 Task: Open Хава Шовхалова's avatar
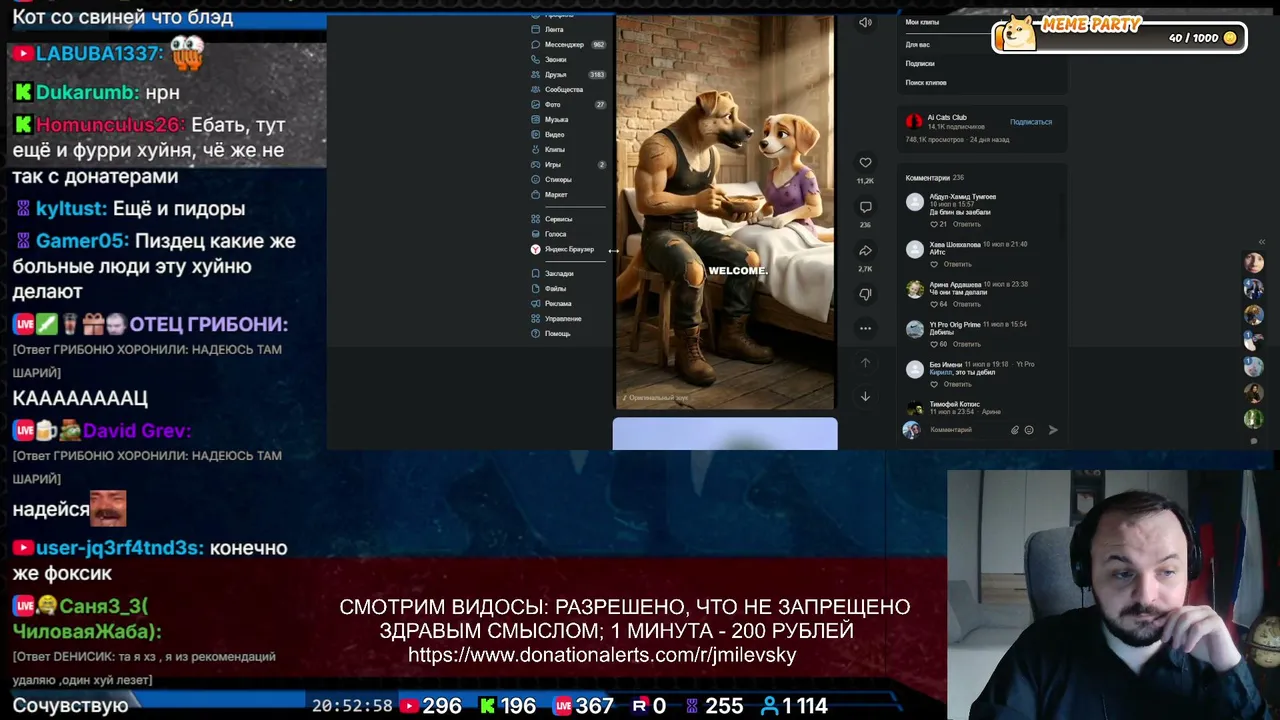(914, 250)
